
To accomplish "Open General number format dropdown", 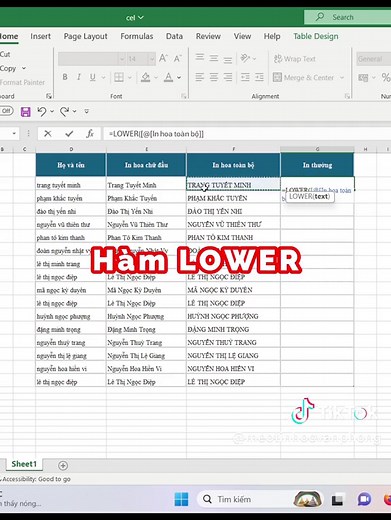I will click(x=374, y=59).
